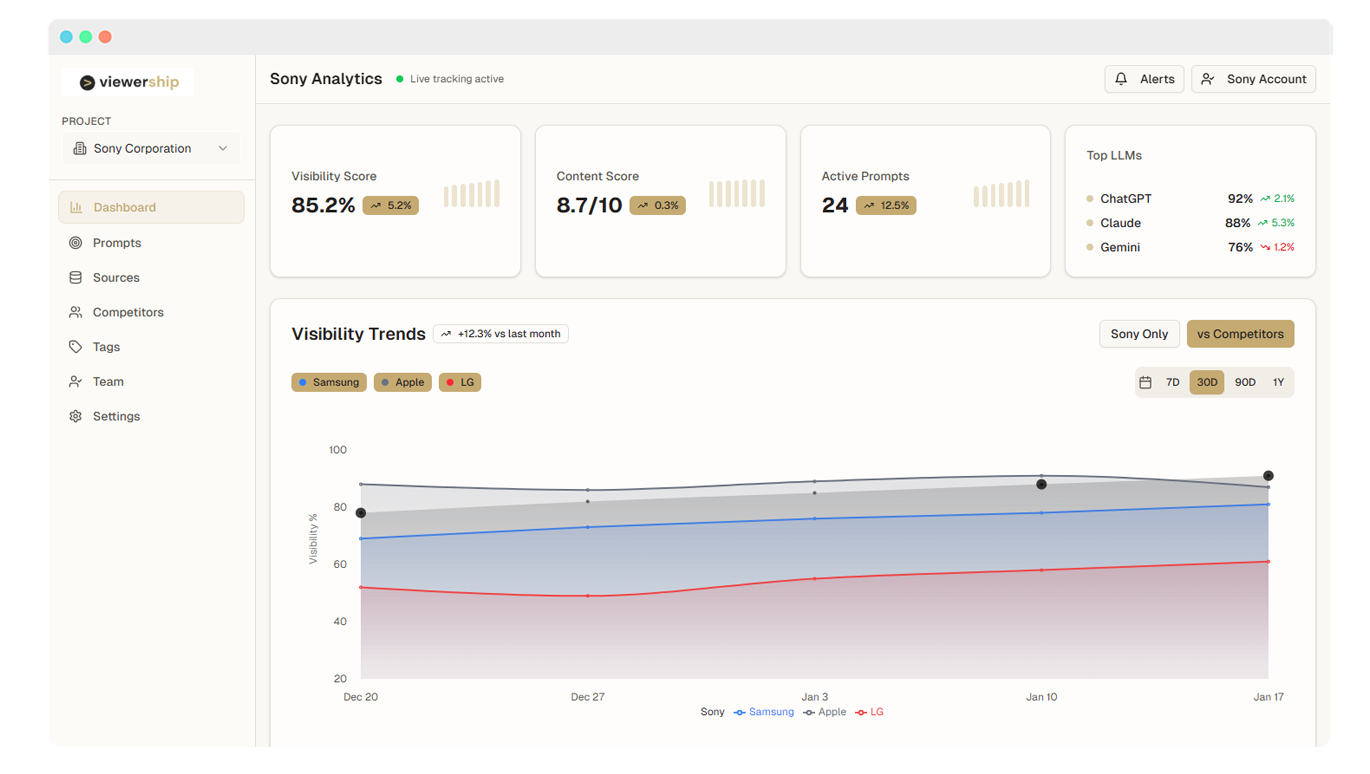Click the Competitors people icon
Image resolution: width=1370 pixels, height=774 pixels.
pyautogui.click(x=75, y=312)
